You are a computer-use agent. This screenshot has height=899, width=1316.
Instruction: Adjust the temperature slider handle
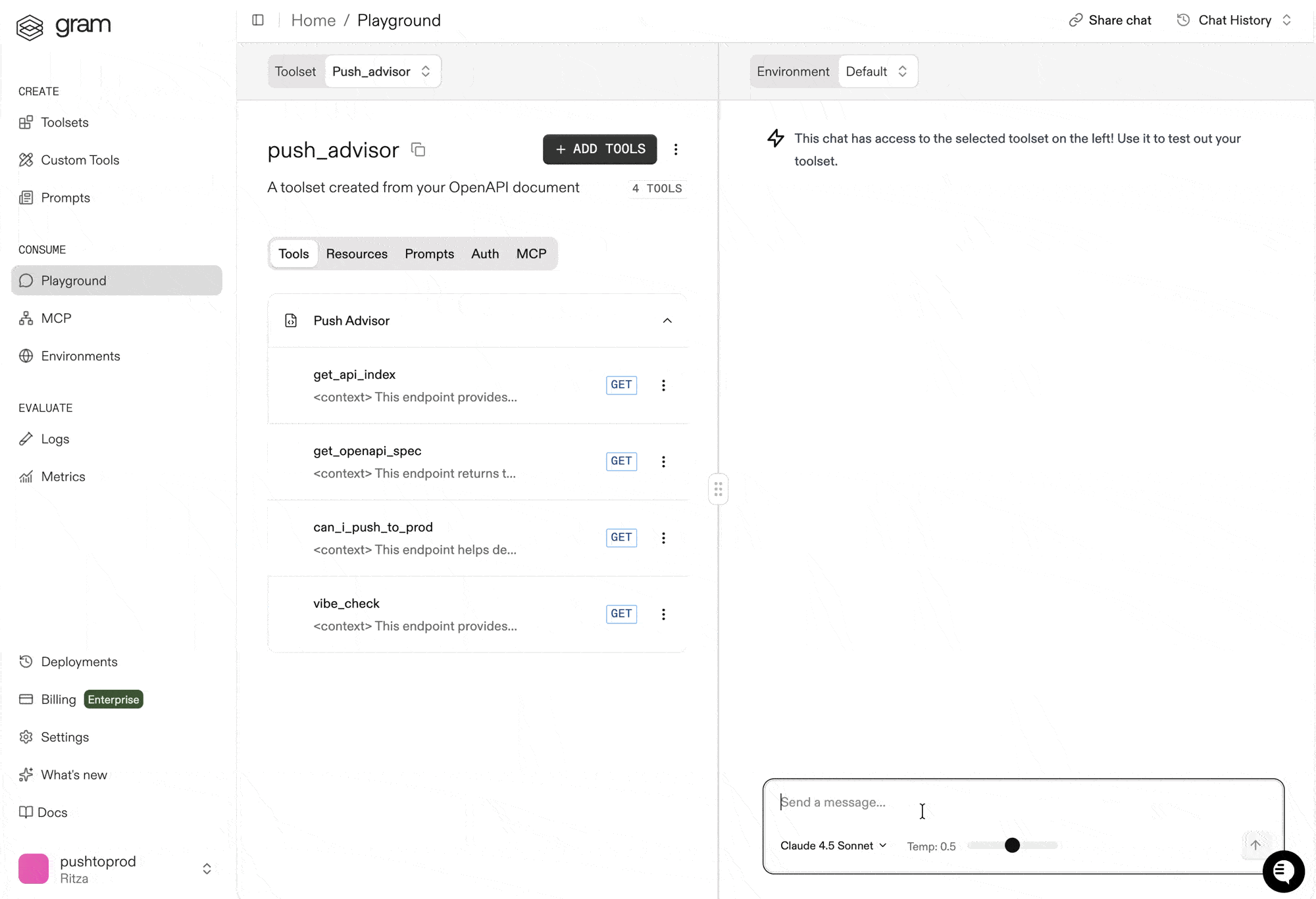click(x=1012, y=846)
